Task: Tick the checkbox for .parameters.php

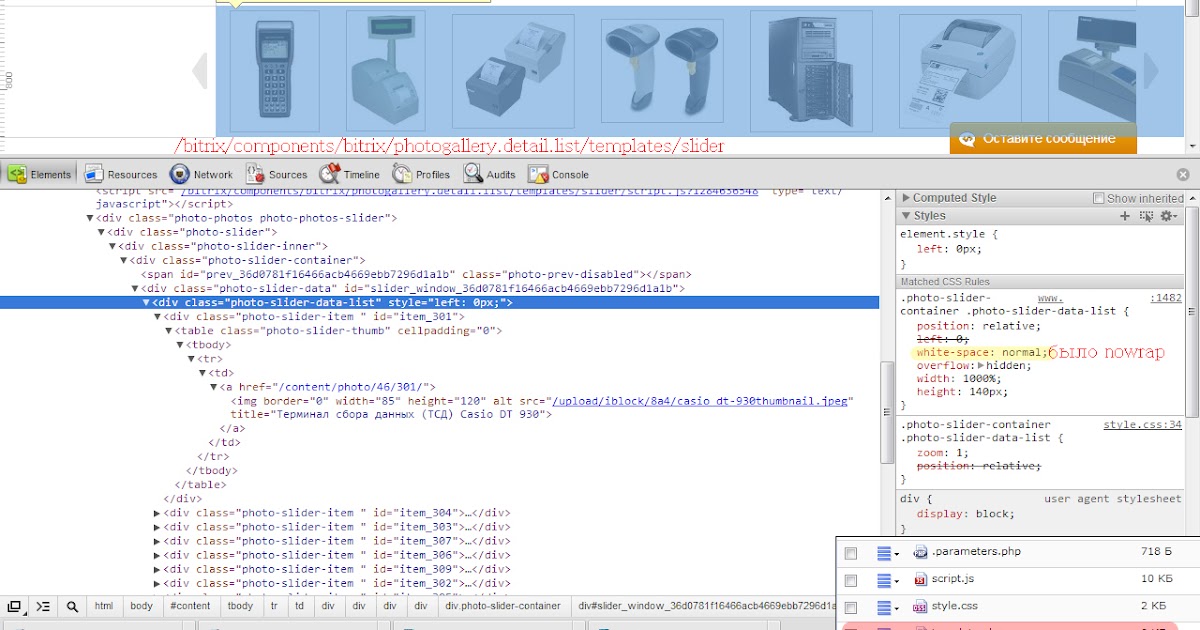Action: point(851,553)
